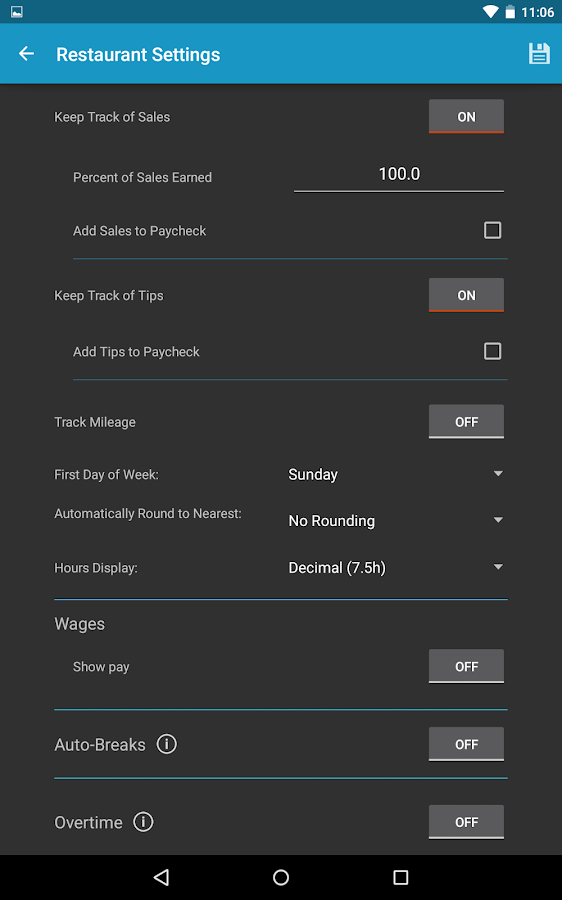
Task: Tap the Android back triangle button
Action: (161, 877)
